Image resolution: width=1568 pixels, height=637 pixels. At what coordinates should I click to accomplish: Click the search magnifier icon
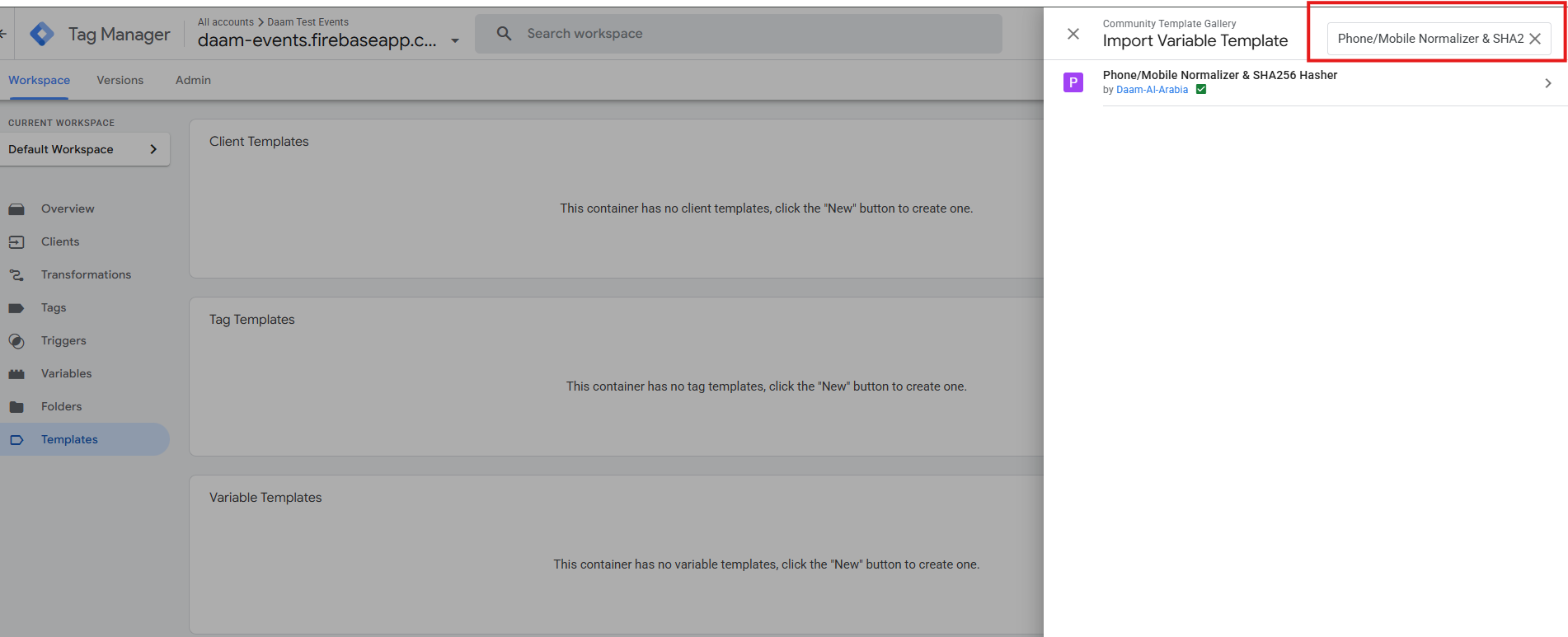pos(504,34)
